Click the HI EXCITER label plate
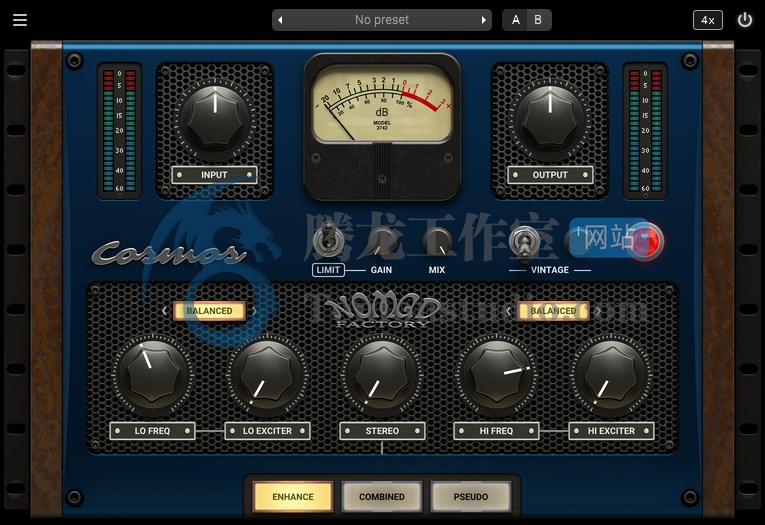Image resolution: width=765 pixels, height=525 pixels. pyautogui.click(x=611, y=431)
